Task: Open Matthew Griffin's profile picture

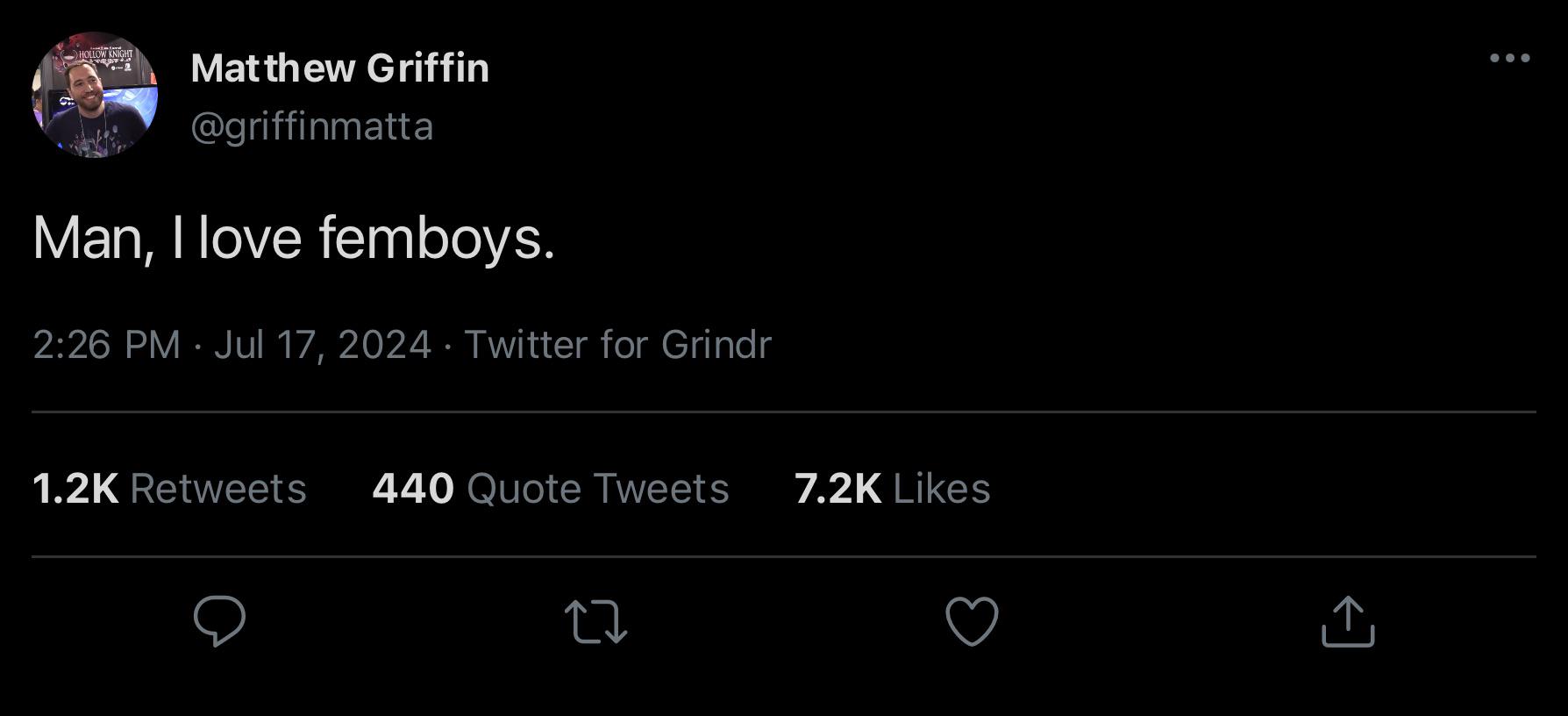Action: (95, 95)
